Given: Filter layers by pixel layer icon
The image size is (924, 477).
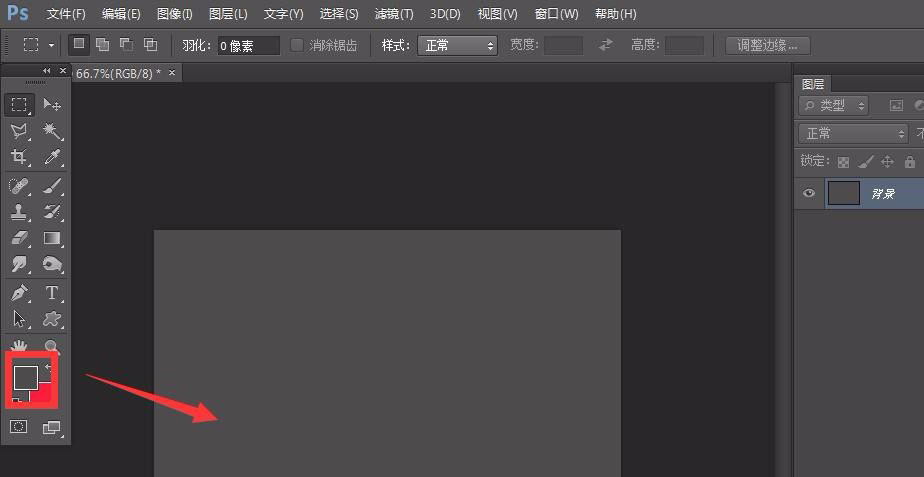Looking at the screenshot, I should coord(896,106).
